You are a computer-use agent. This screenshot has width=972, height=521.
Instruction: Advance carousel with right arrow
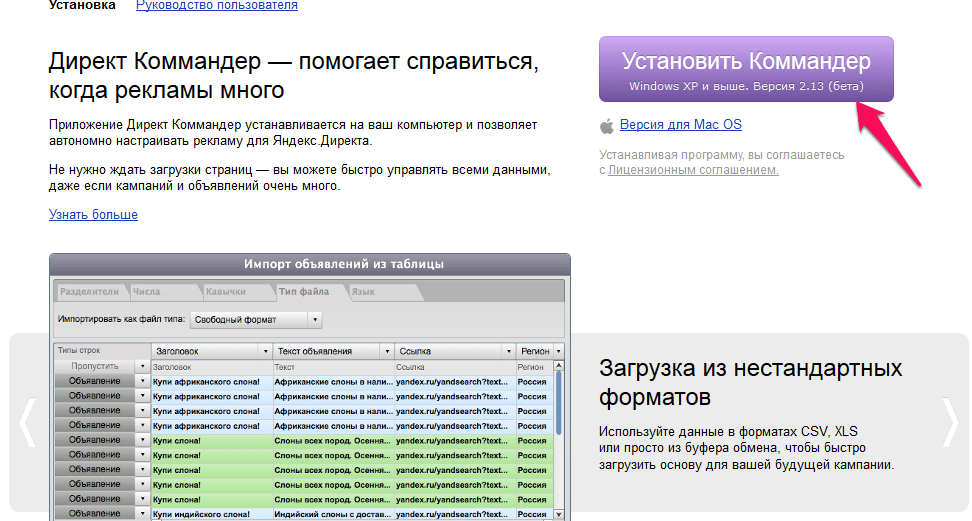coord(950,422)
